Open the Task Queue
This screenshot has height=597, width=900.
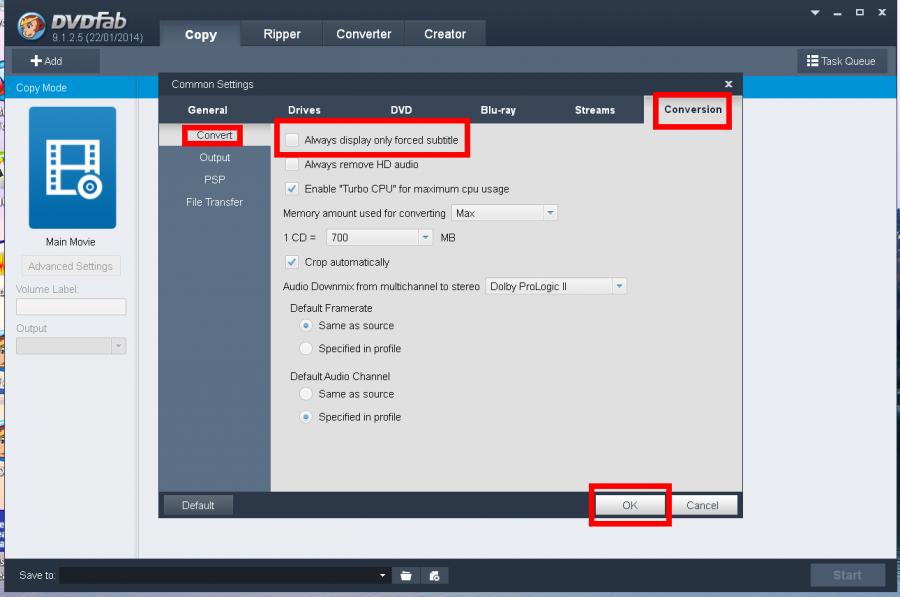tap(841, 61)
